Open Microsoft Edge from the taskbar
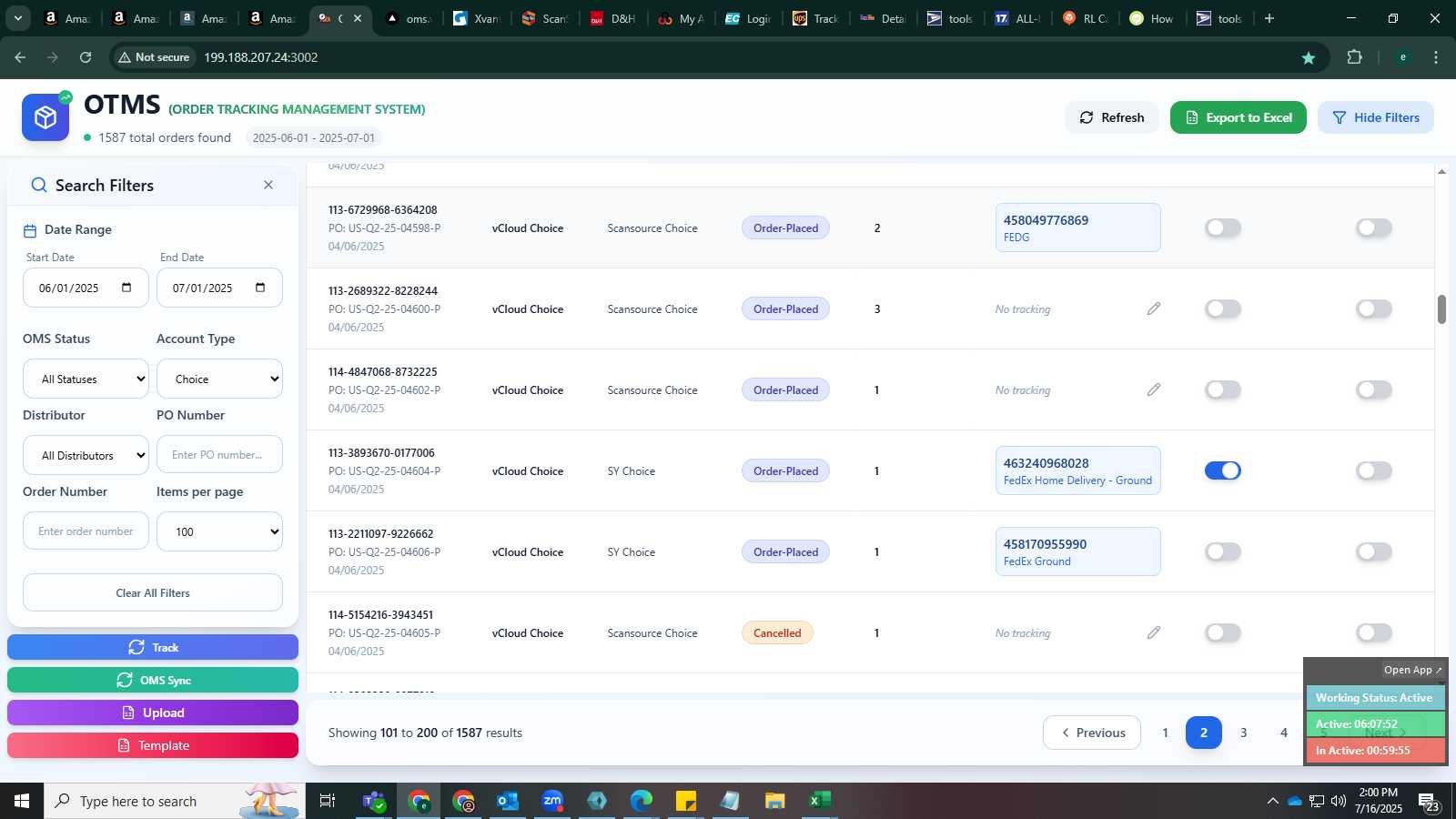Screen dimensions: 1456x819 642,801
